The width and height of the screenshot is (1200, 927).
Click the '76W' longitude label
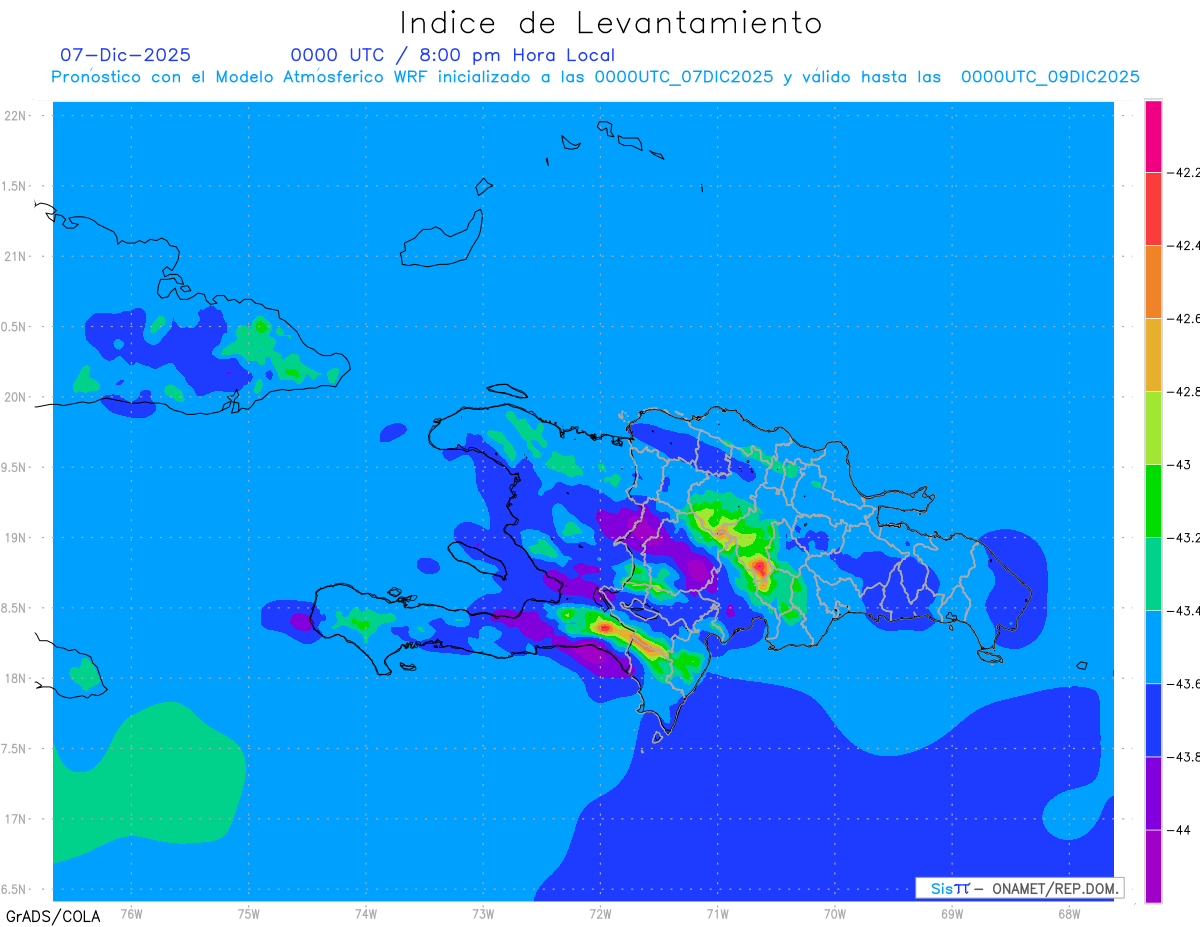coord(131,912)
